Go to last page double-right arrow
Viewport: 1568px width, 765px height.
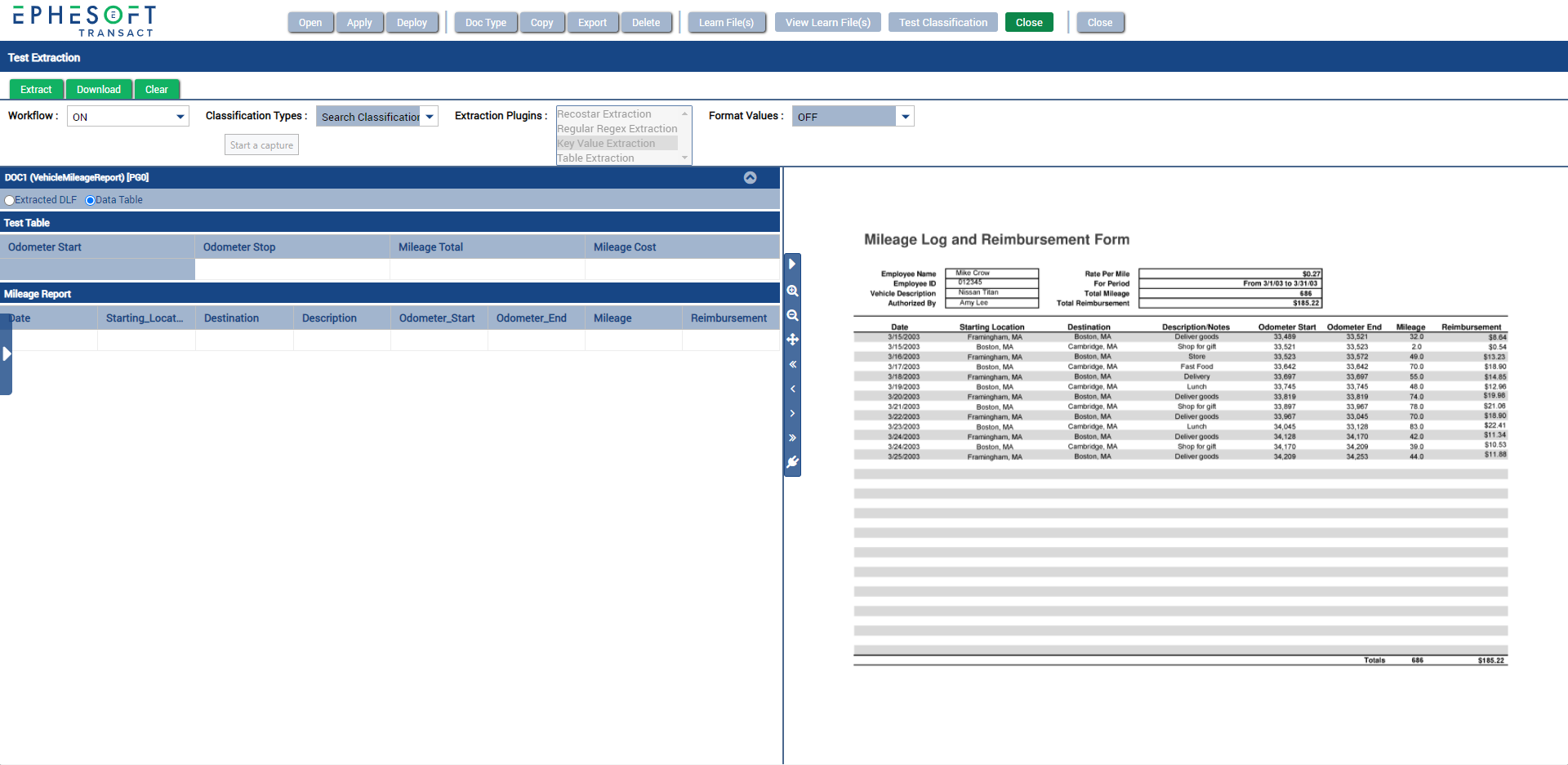pos(792,438)
